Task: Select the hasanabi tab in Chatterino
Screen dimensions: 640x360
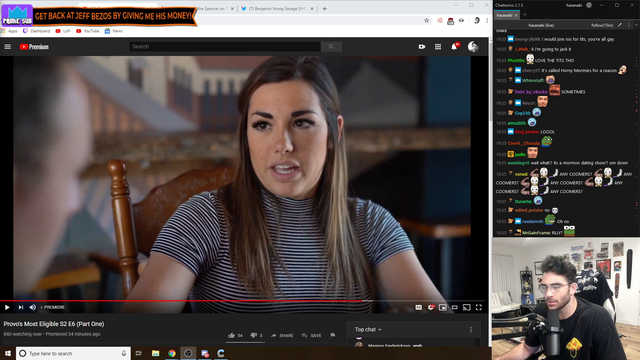Action: click(x=504, y=15)
